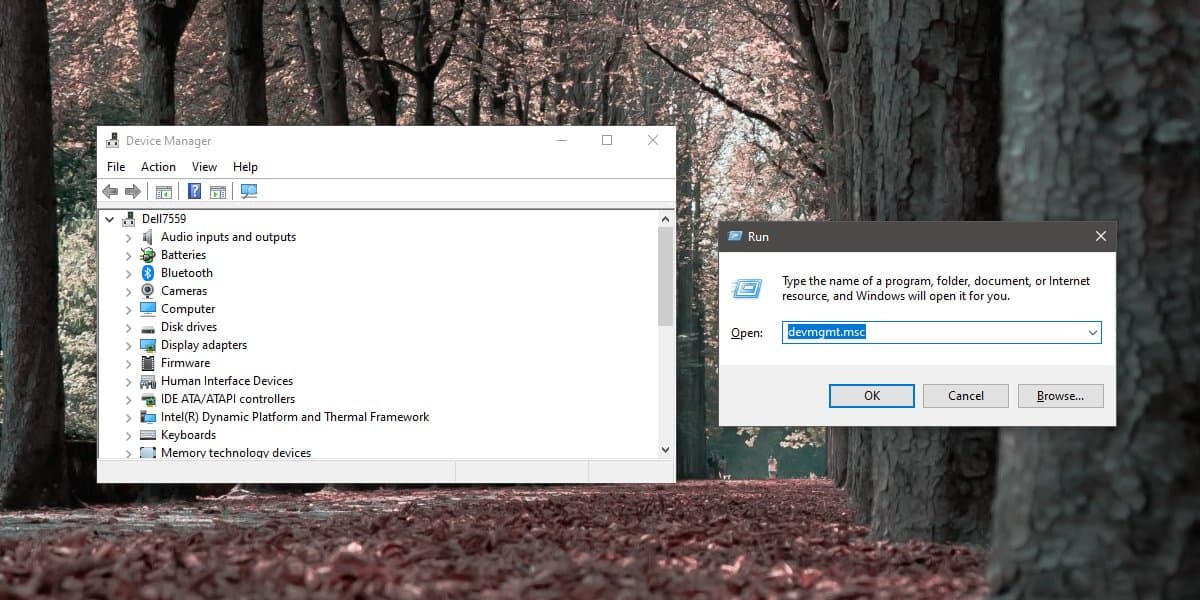Click the Back arrow in Device Manager toolbar

(110, 191)
